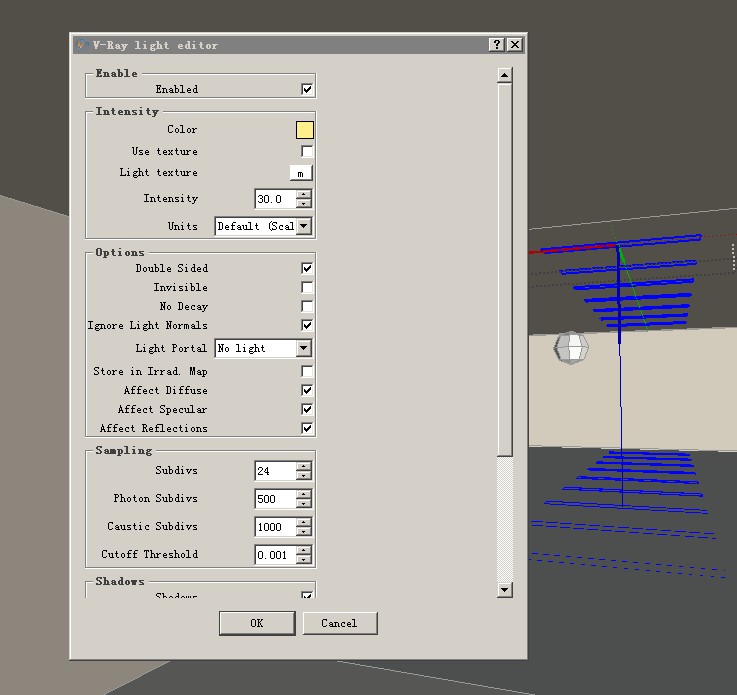Increase Photon Subdivs with up arrow
Viewport: 737px width, 695px height.
click(304, 495)
